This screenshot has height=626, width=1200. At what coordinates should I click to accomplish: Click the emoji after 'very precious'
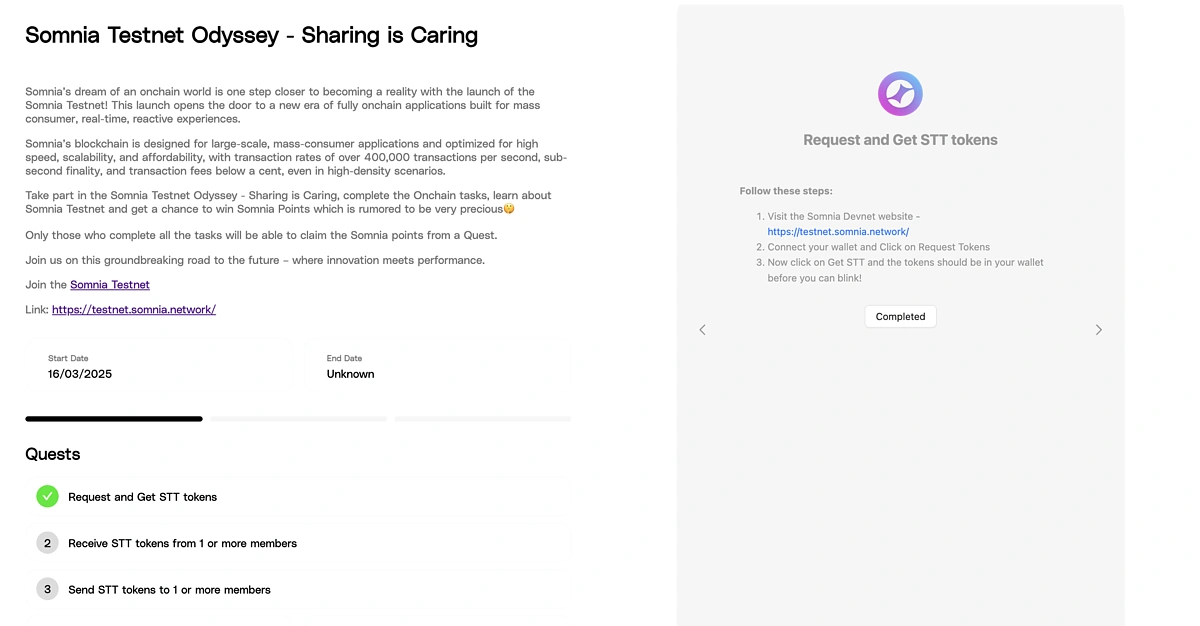(509, 209)
